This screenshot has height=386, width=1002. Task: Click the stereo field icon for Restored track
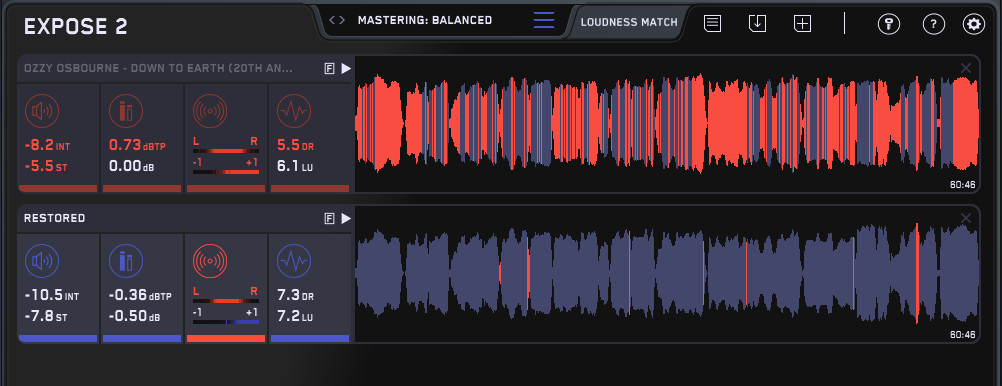coord(210,261)
